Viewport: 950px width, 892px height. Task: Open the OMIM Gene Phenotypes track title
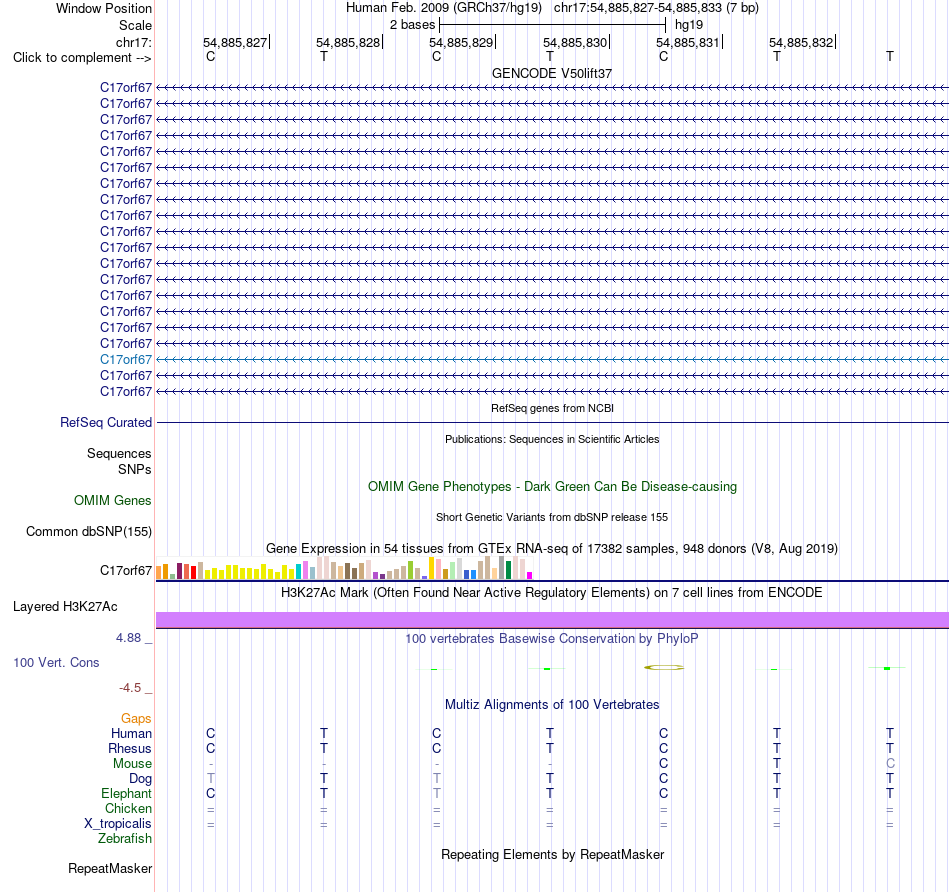(x=552, y=487)
